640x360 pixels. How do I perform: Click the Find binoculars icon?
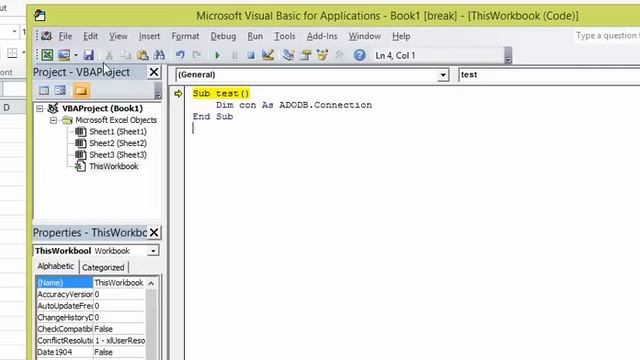(x=159, y=55)
